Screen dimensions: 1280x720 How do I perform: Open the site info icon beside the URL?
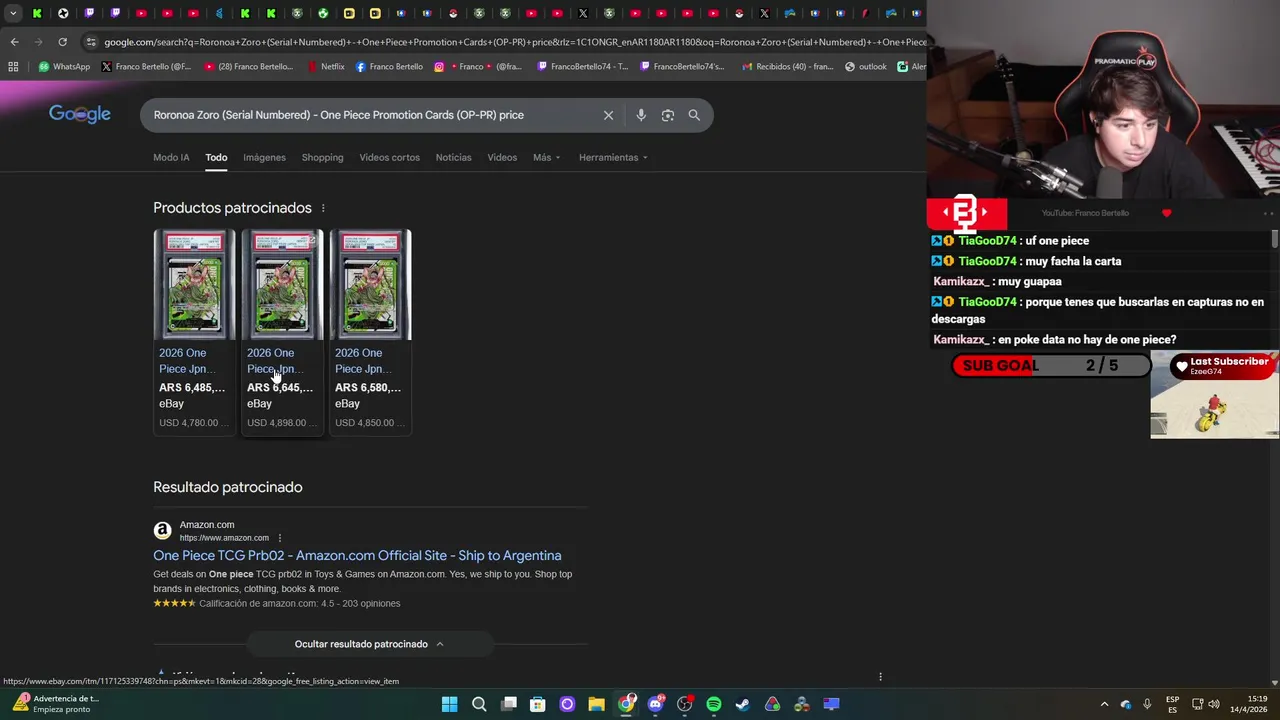(x=91, y=42)
